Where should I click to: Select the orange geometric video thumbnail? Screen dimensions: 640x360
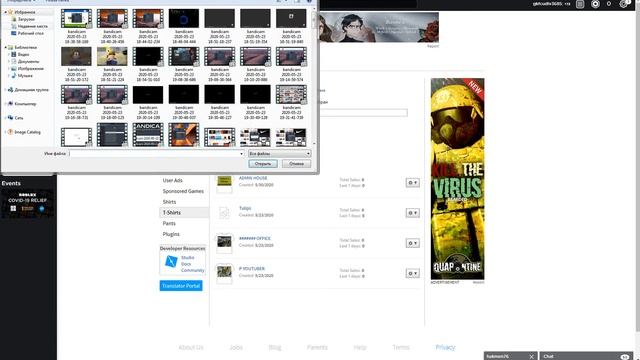tap(184, 135)
